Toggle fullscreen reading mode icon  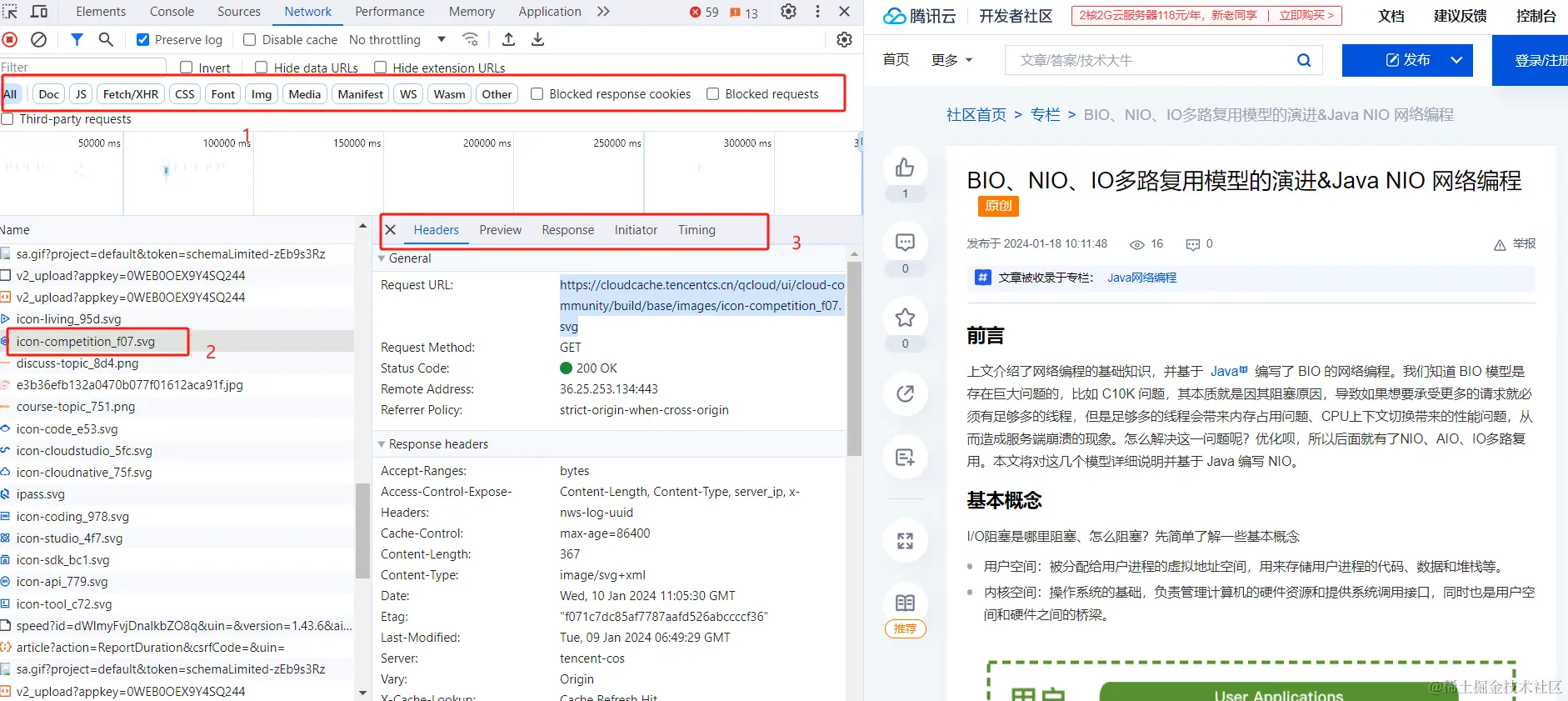tap(905, 541)
